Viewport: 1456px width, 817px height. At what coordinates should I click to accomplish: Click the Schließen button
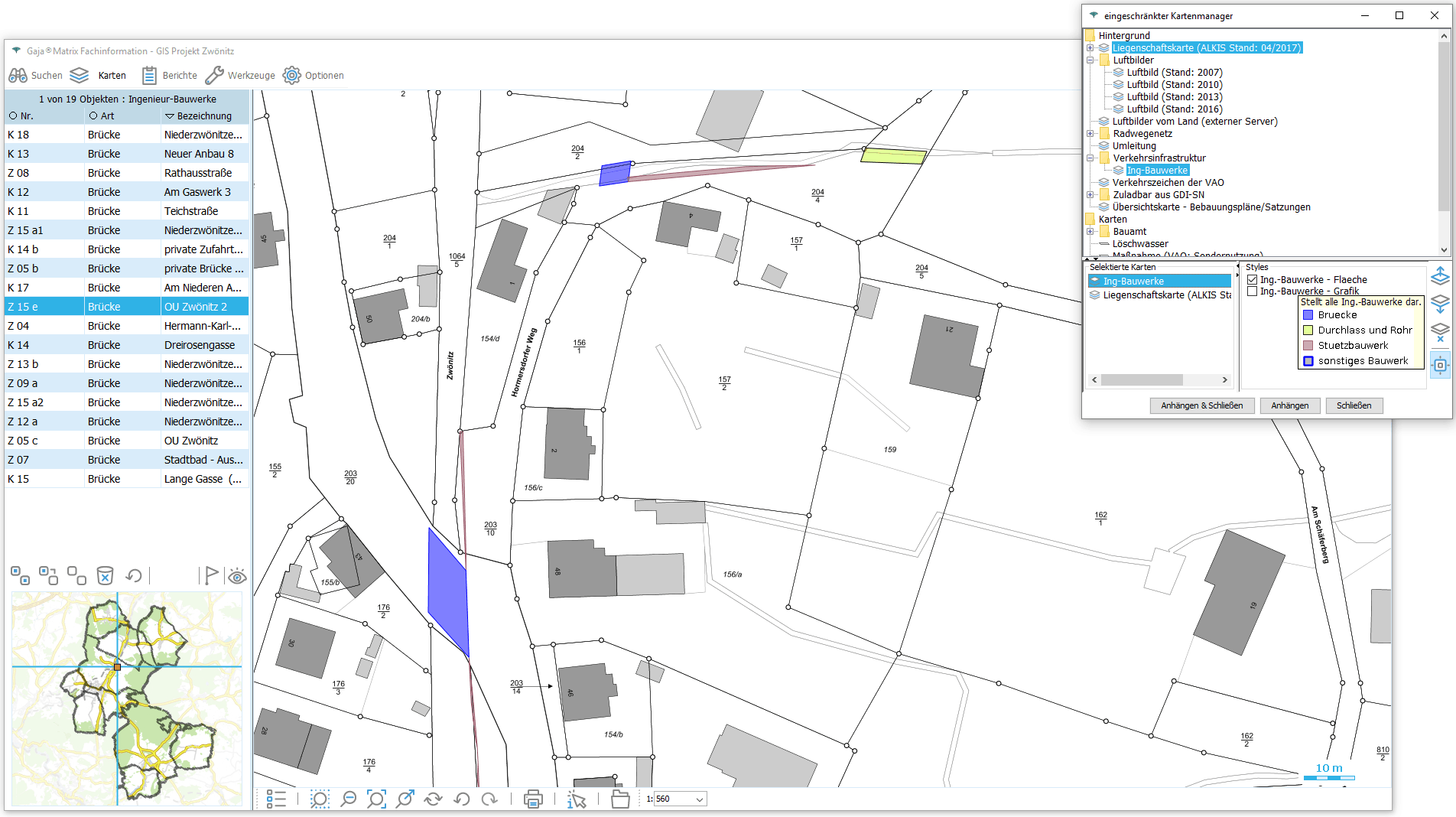tap(1354, 405)
